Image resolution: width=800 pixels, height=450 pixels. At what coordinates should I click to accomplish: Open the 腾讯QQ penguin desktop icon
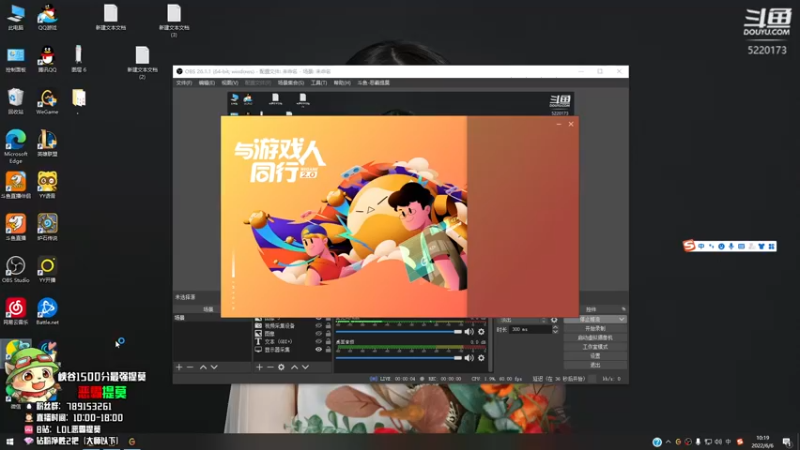47,59
